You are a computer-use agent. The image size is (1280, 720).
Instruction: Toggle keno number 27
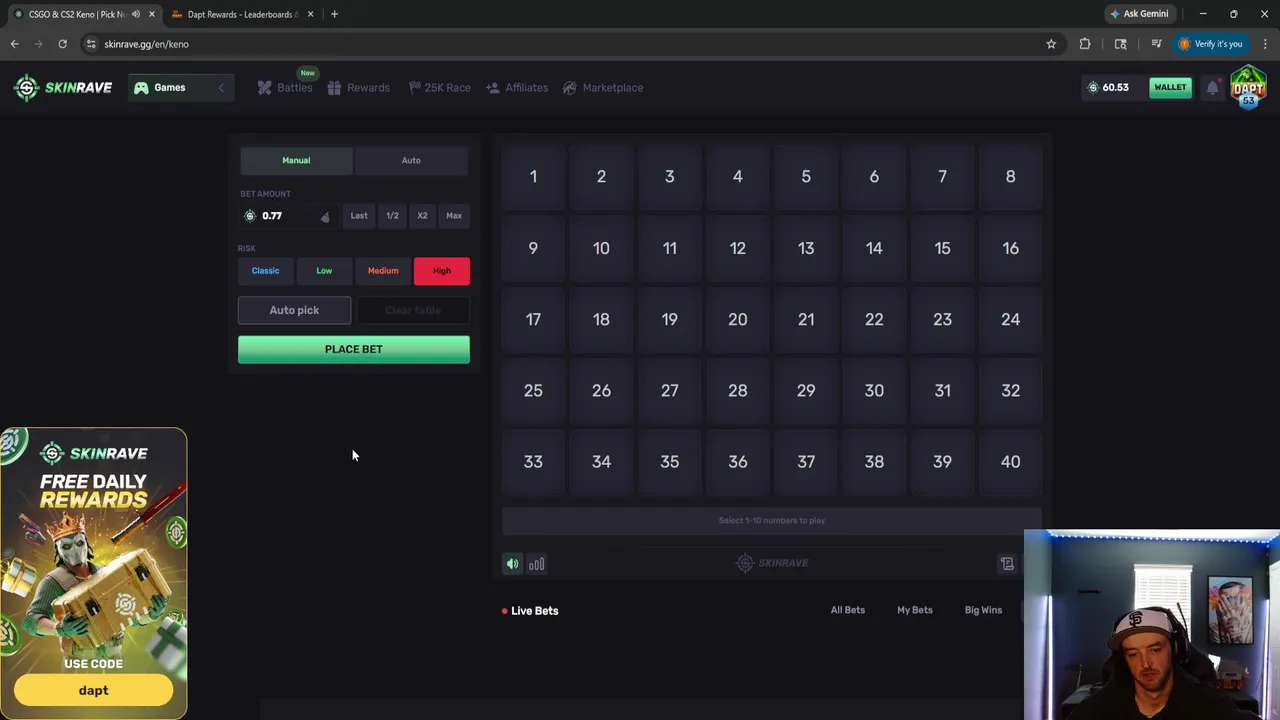pyautogui.click(x=669, y=390)
